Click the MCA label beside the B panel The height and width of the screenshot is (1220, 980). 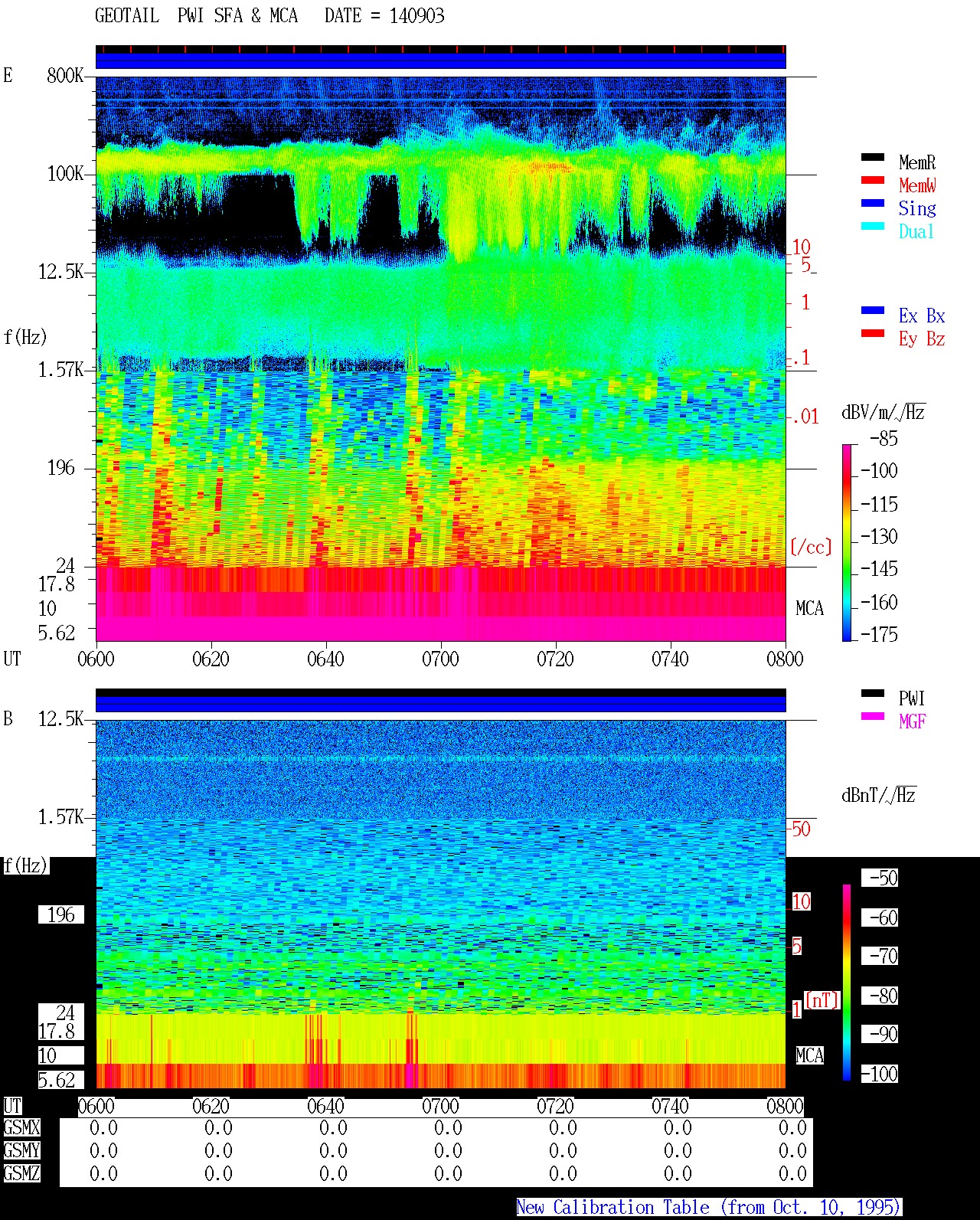click(x=809, y=1056)
